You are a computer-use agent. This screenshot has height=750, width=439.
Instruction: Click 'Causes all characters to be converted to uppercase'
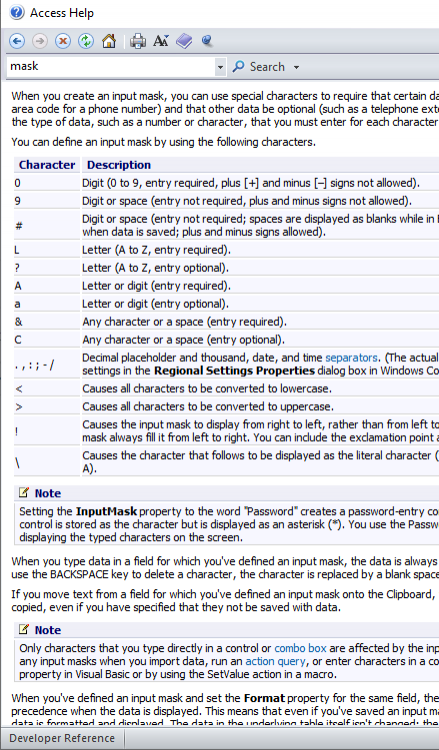click(x=208, y=407)
